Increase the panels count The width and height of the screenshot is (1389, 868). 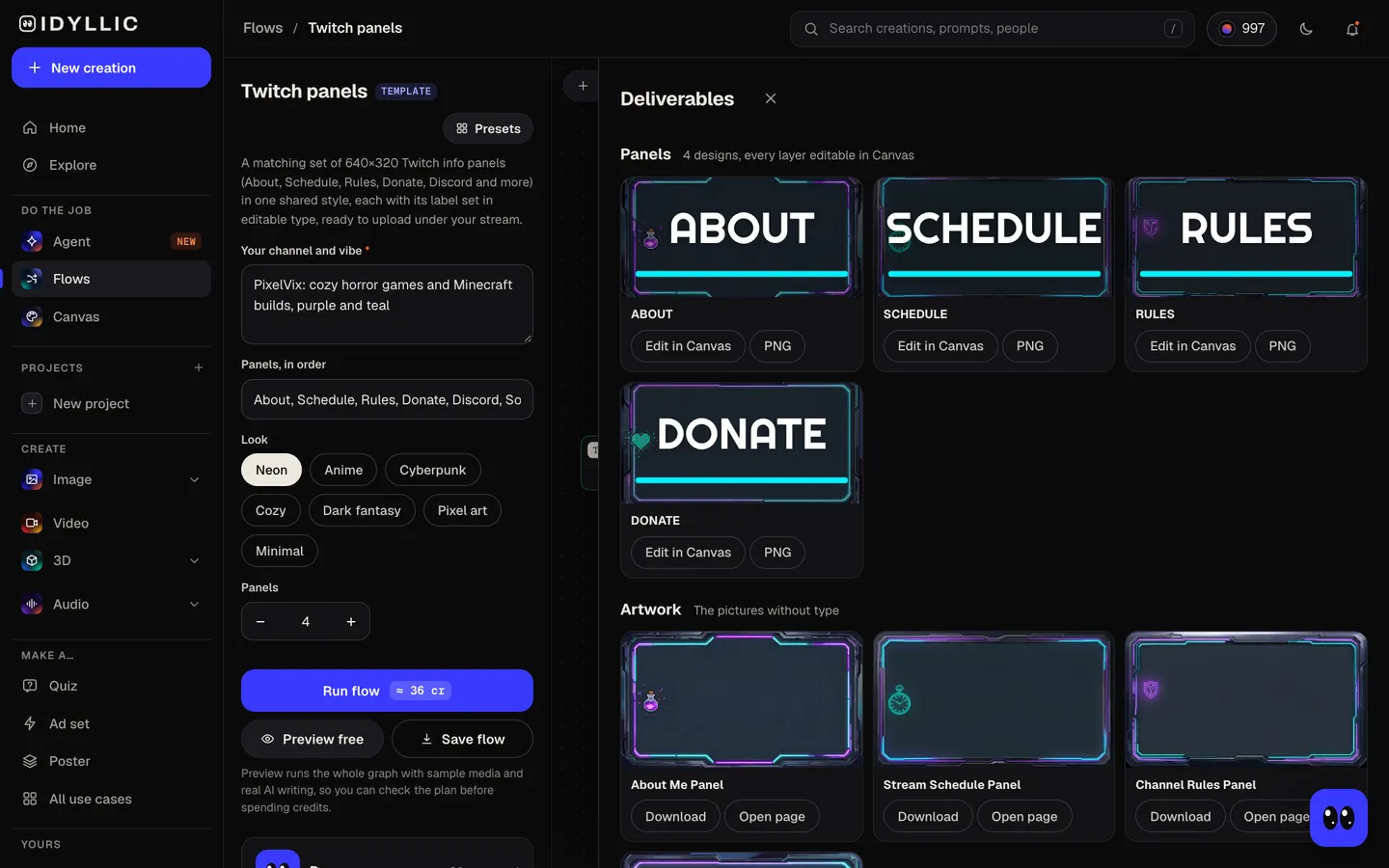(x=351, y=621)
